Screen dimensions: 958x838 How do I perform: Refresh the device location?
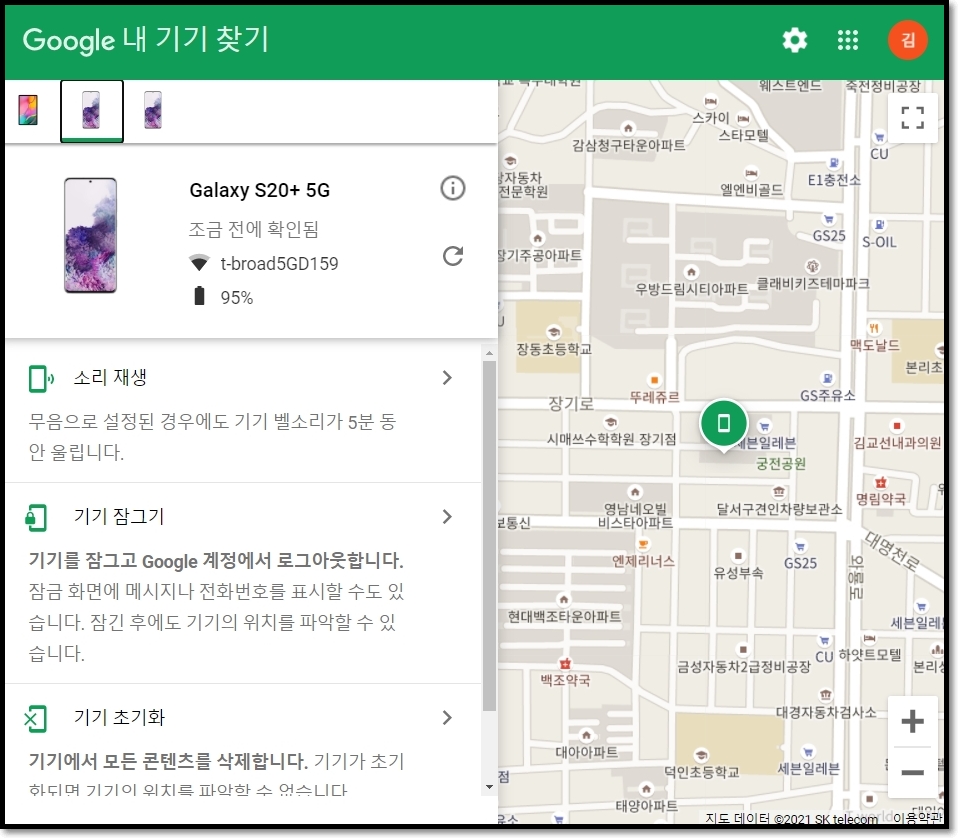tap(453, 256)
